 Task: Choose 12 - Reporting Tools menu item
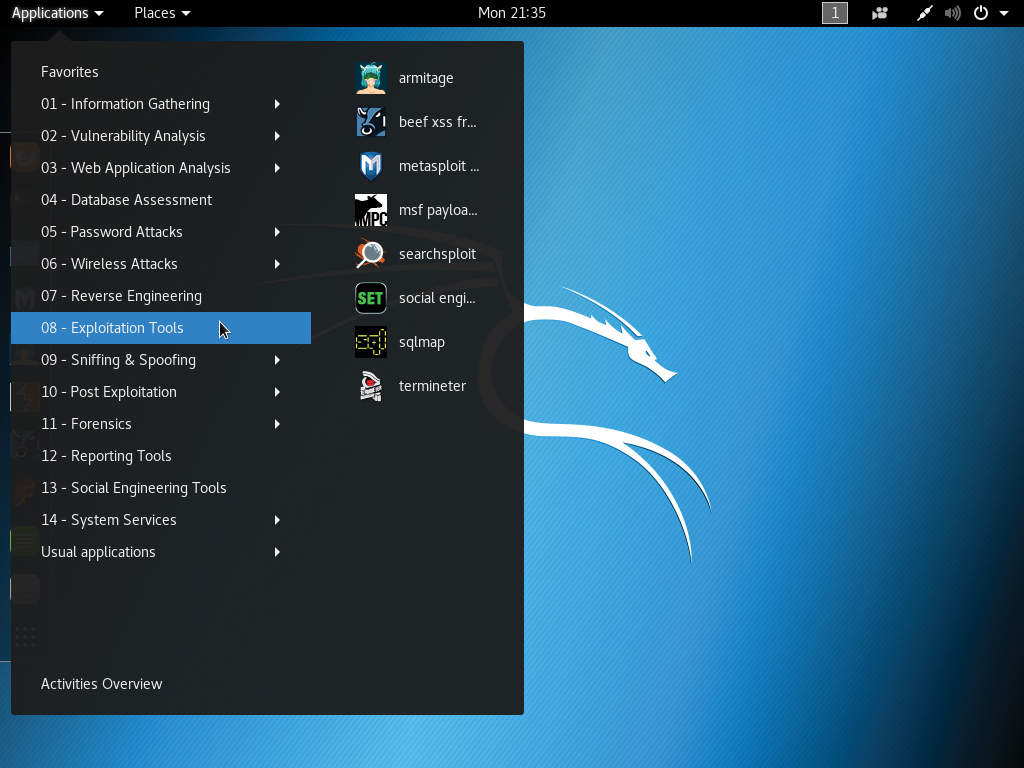106,456
